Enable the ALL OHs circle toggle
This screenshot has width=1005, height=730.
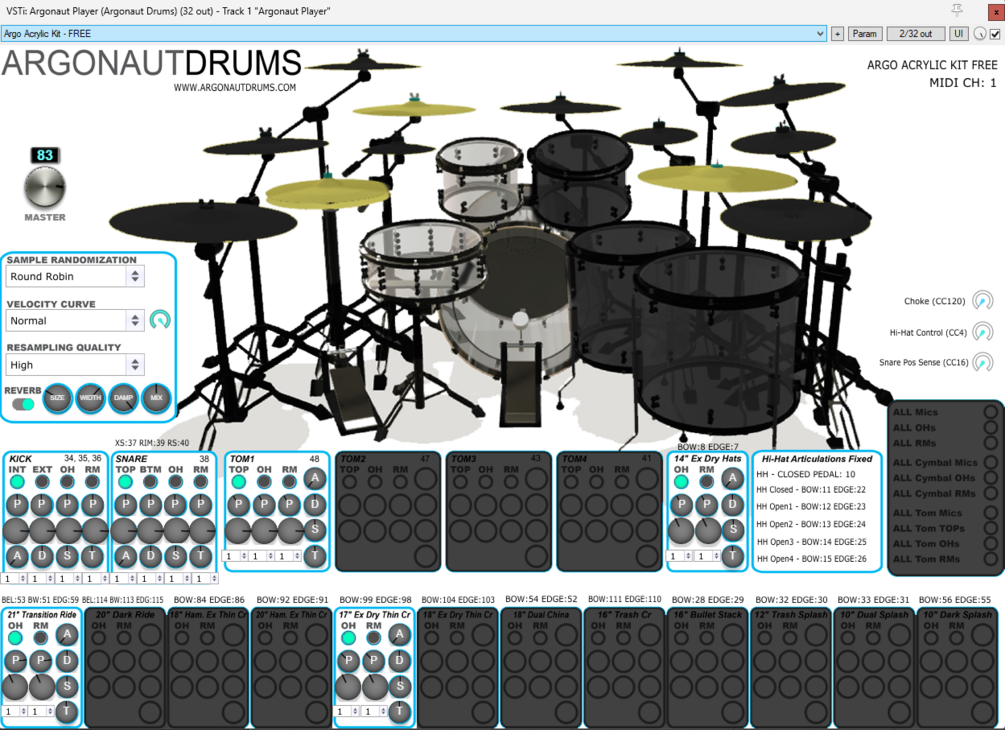(991, 427)
